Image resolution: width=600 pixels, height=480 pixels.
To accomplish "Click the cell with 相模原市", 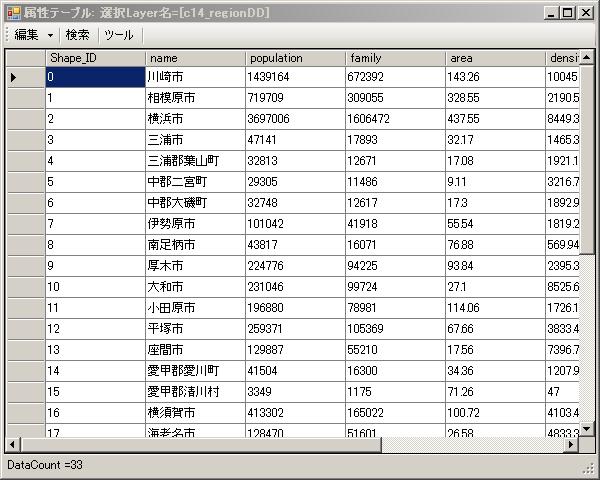I will [x=195, y=98].
